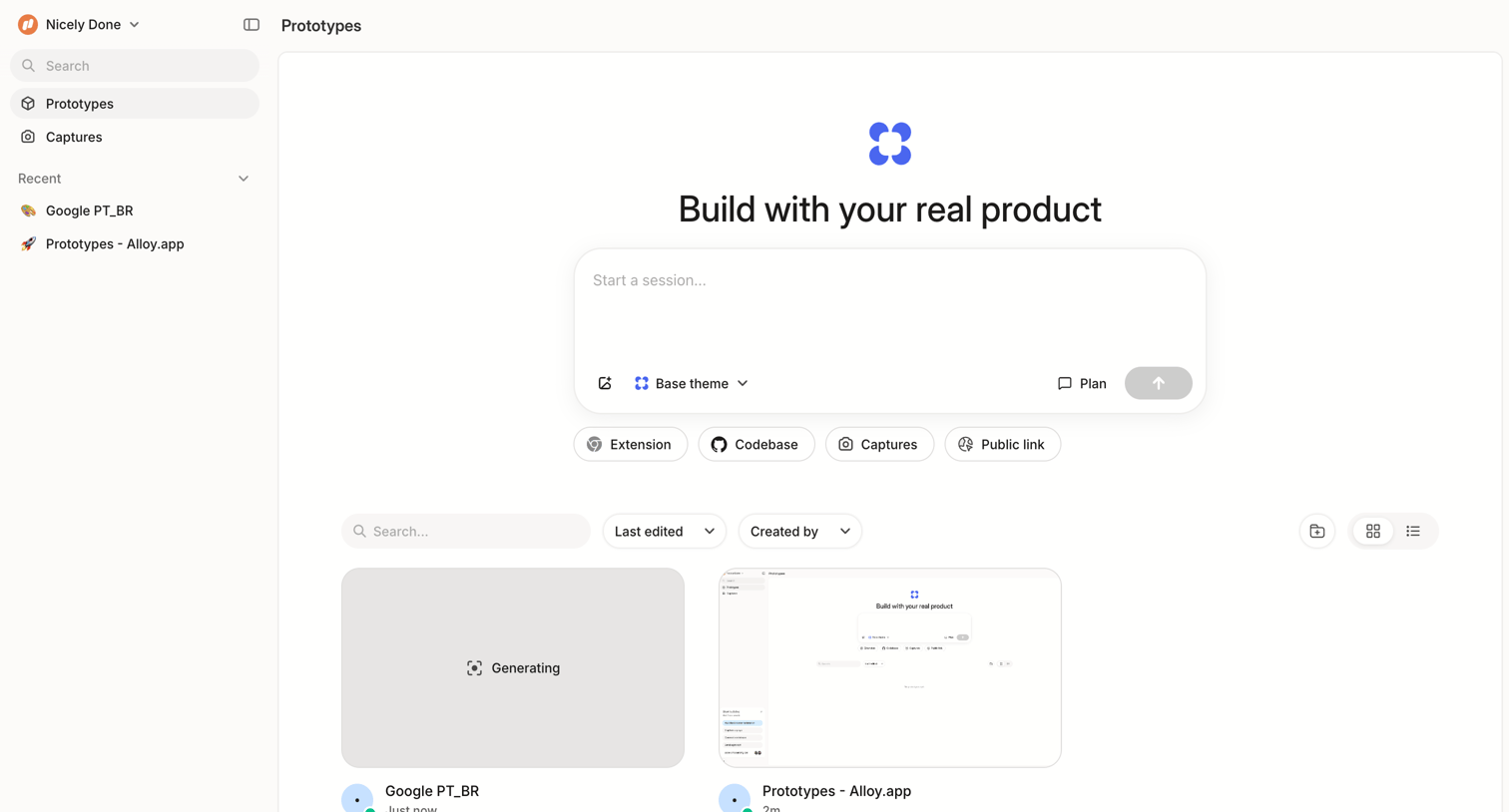Toggle Plan mode
This screenshot has height=812, width=1509.
click(1082, 383)
